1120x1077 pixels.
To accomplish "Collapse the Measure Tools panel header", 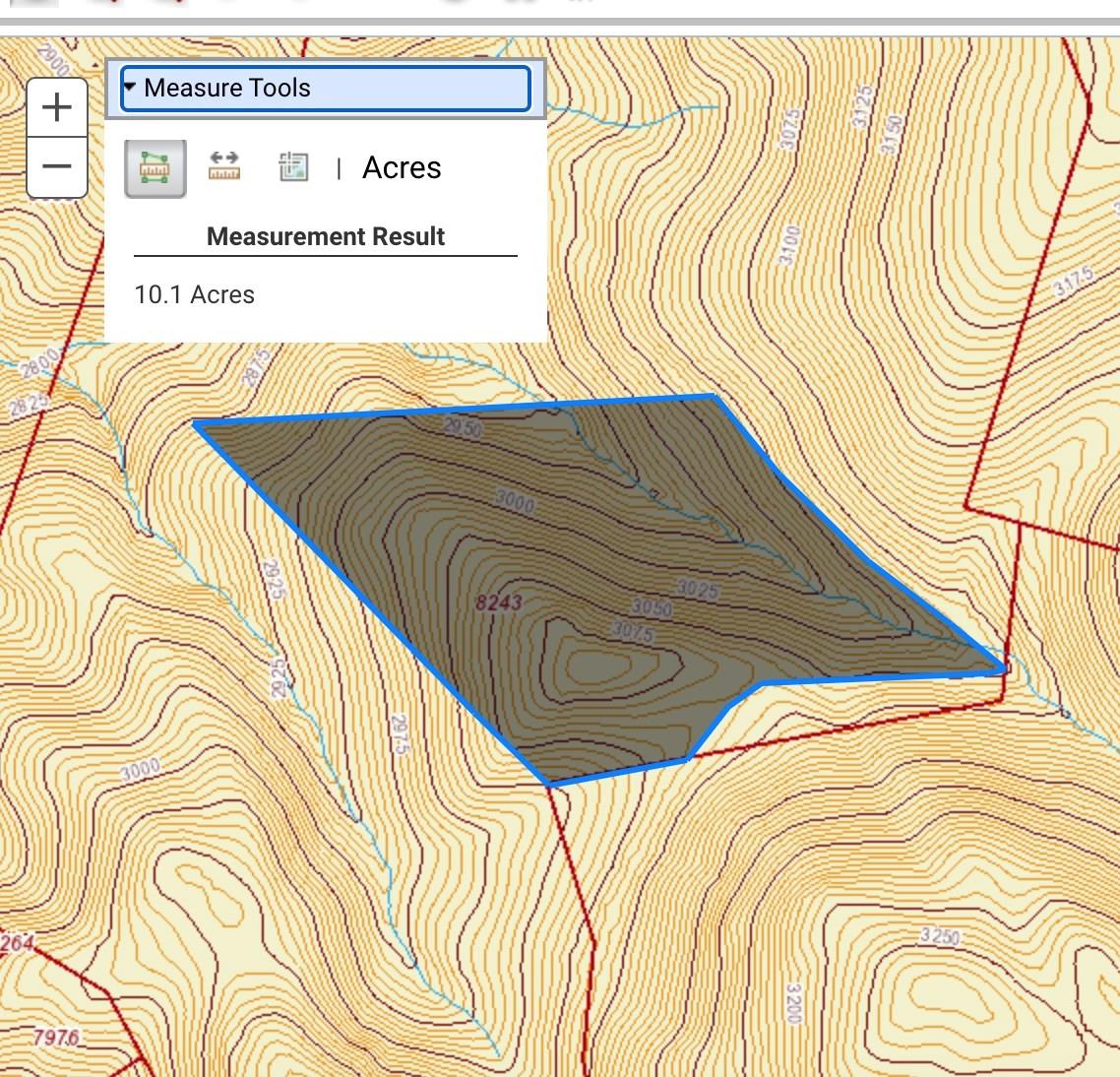I will [326, 89].
